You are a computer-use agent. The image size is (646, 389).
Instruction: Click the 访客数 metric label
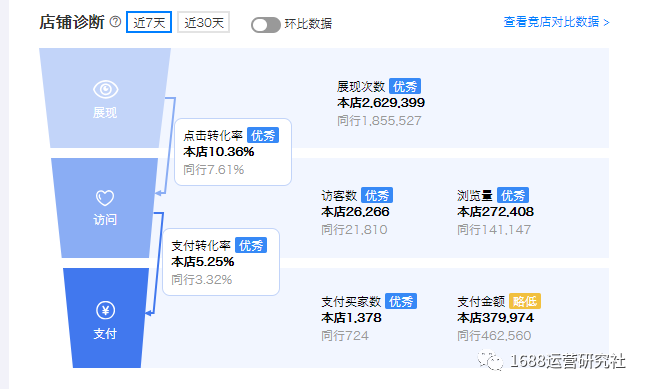(339, 195)
